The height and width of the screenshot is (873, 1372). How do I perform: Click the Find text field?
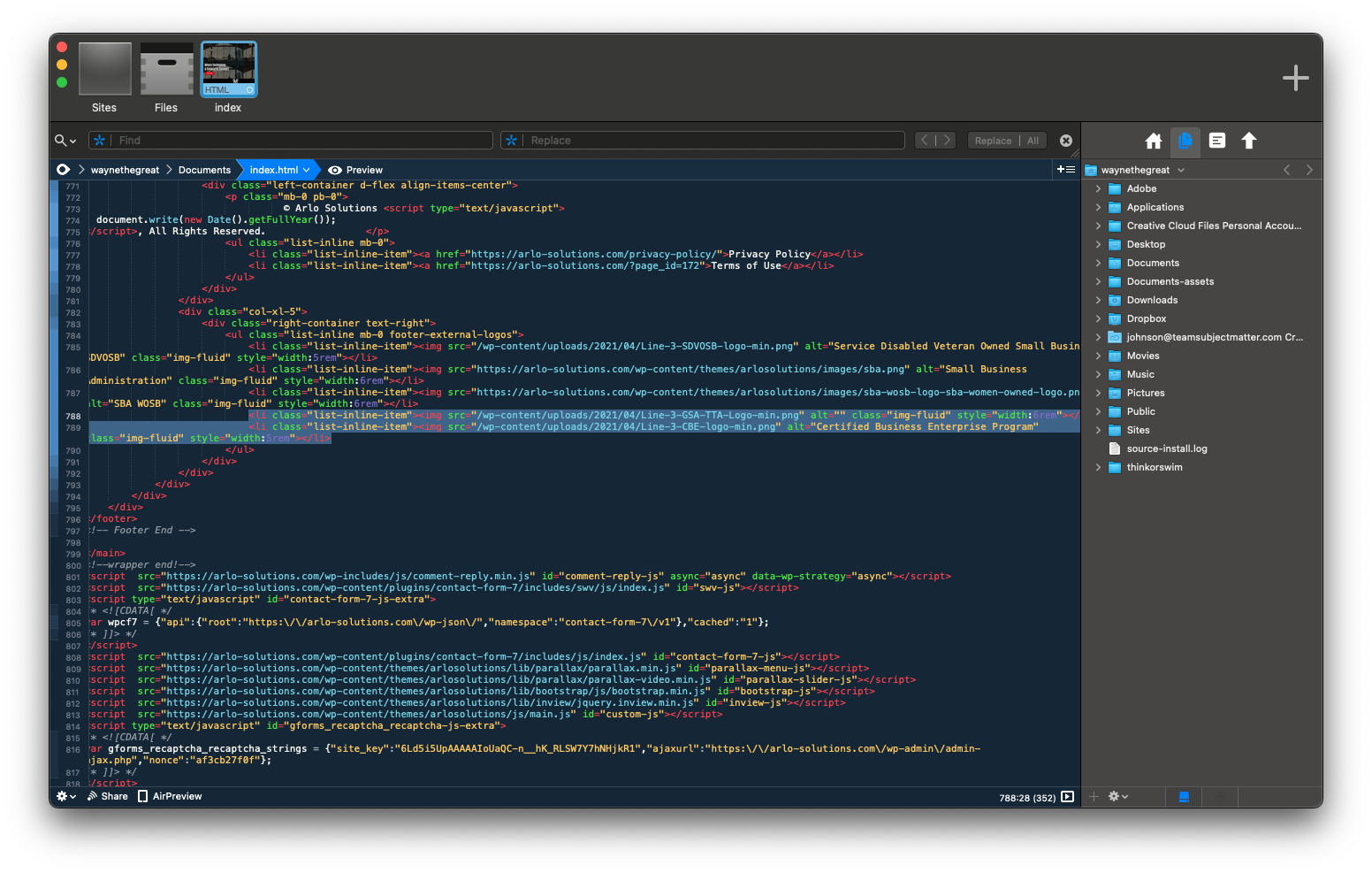coord(302,141)
